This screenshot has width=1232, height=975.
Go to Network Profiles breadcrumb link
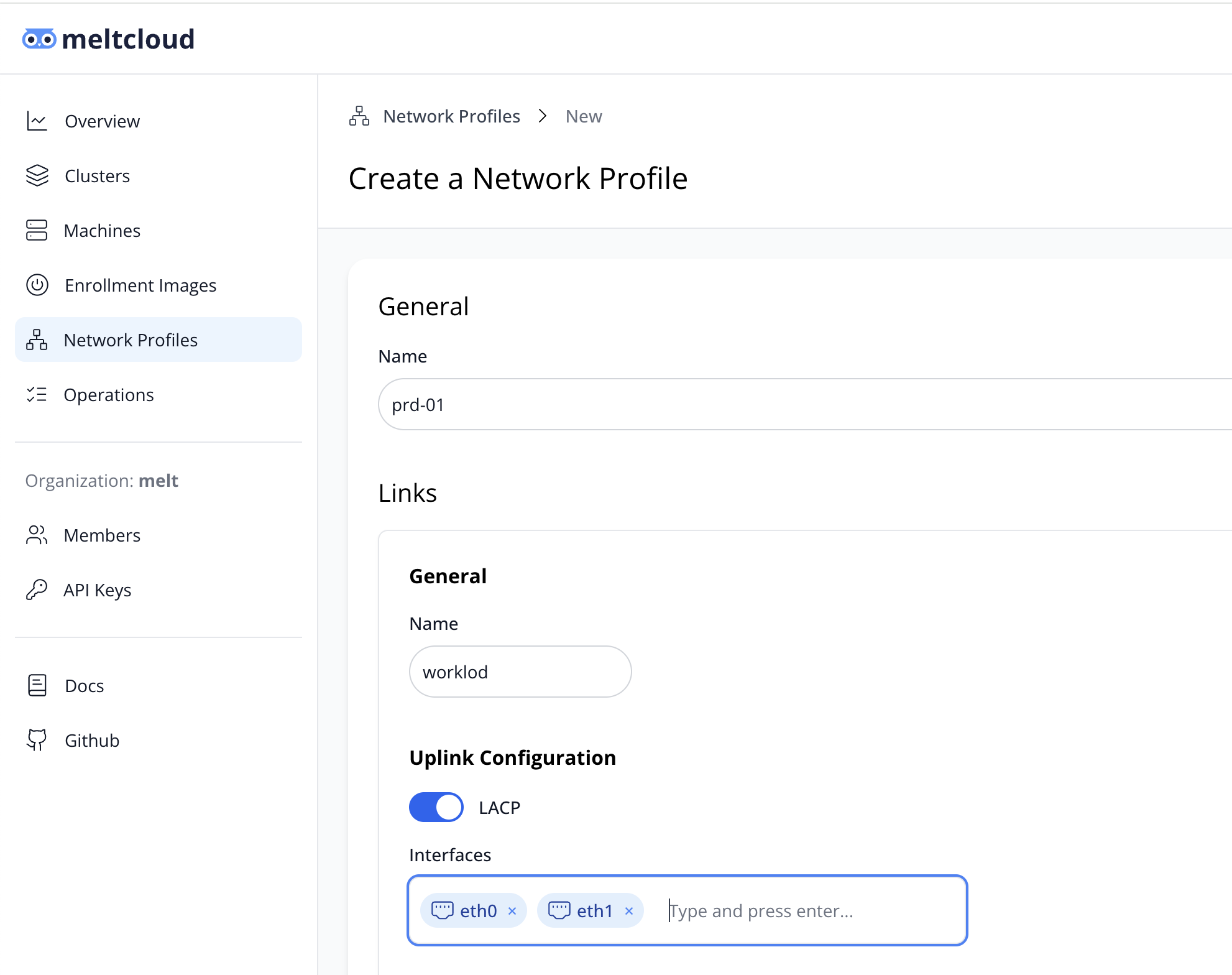tap(451, 116)
